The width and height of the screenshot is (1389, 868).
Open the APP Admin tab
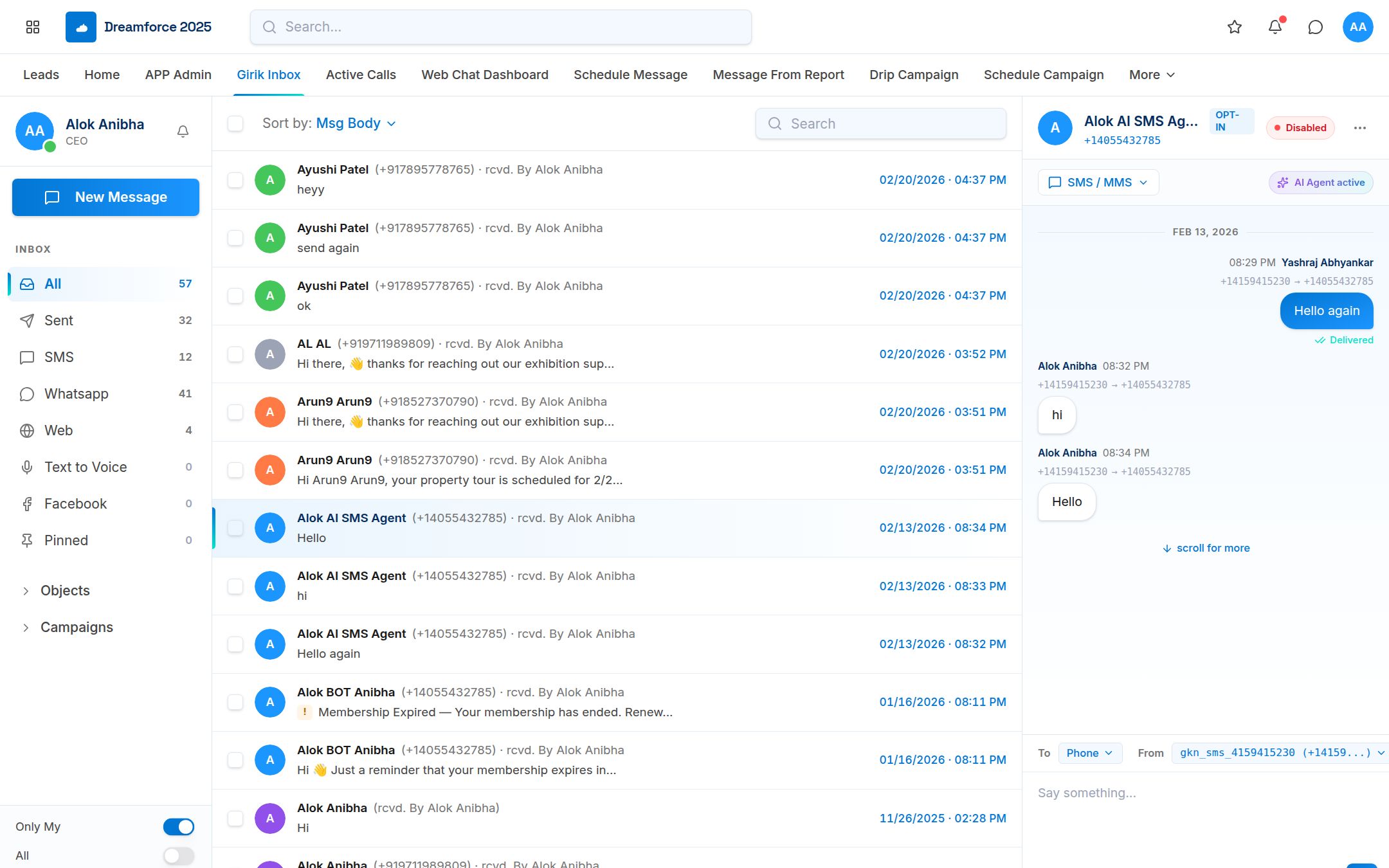click(x=178, y=75)
